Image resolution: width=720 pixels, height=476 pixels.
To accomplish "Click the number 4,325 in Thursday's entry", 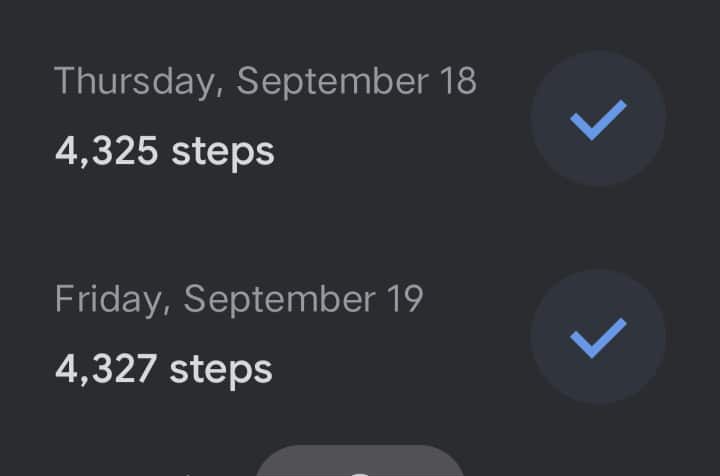I will point(106,151).
